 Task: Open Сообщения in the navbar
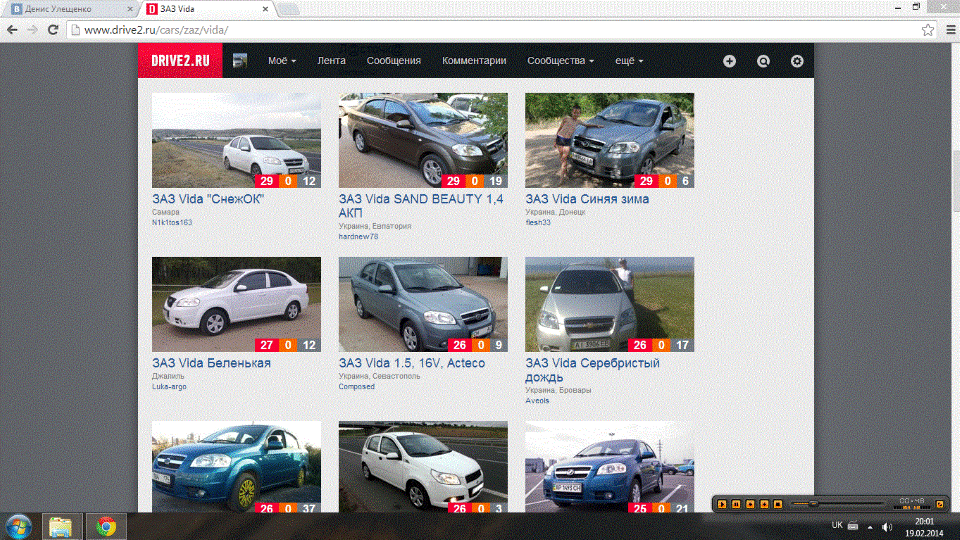click(x=394, y=61)
